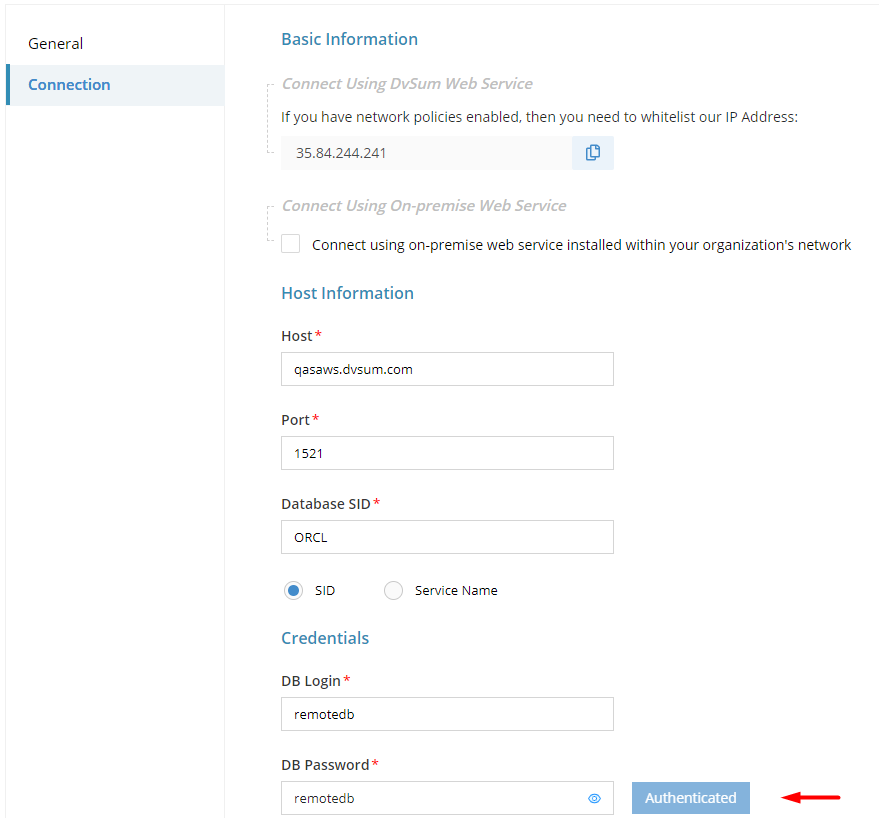The image size is (879, 818).
Task: Copy the whitelist IP address
Action: point(593,152)
